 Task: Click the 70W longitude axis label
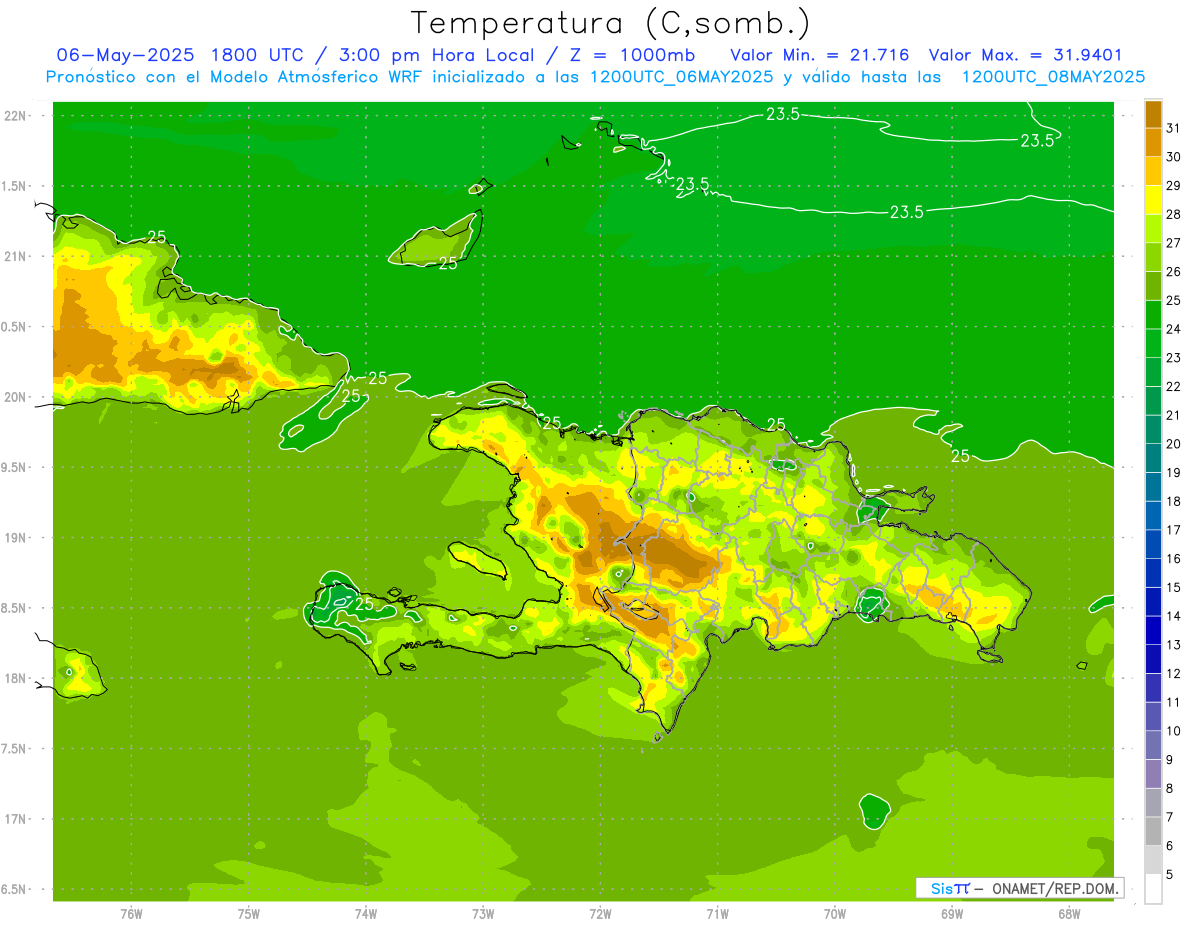[835, 913]
